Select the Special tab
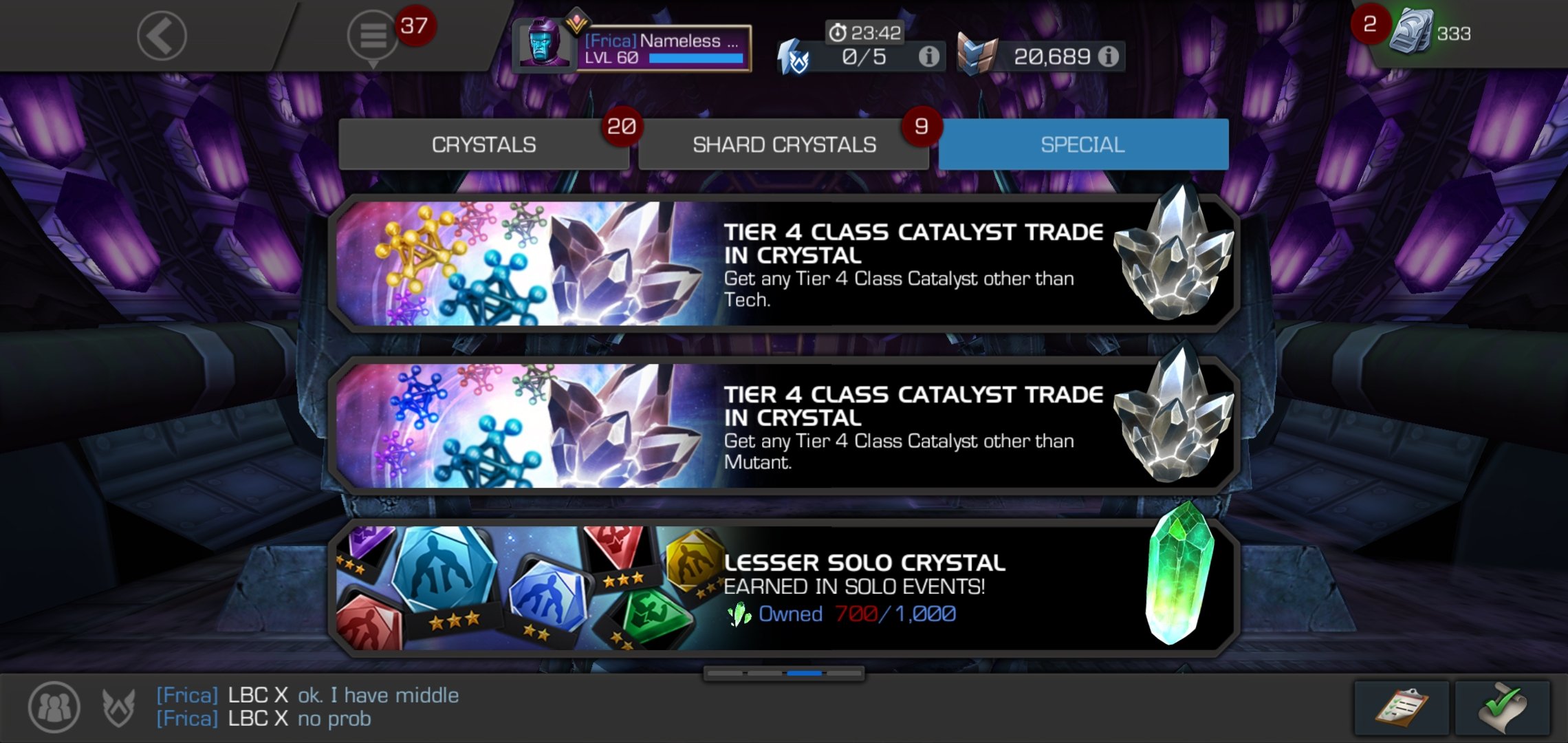 pos(1083,144)
